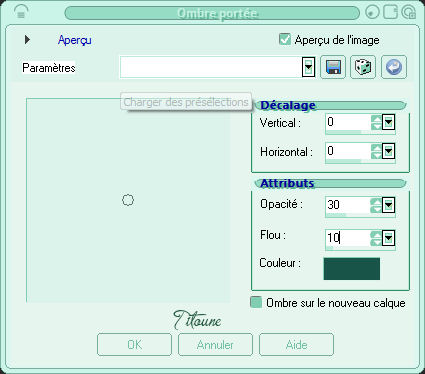Image resolution: width=425 pixels, height=374 pixels.
Task: Click the square title bar maximize button
Action: click(x=390, y=12)
